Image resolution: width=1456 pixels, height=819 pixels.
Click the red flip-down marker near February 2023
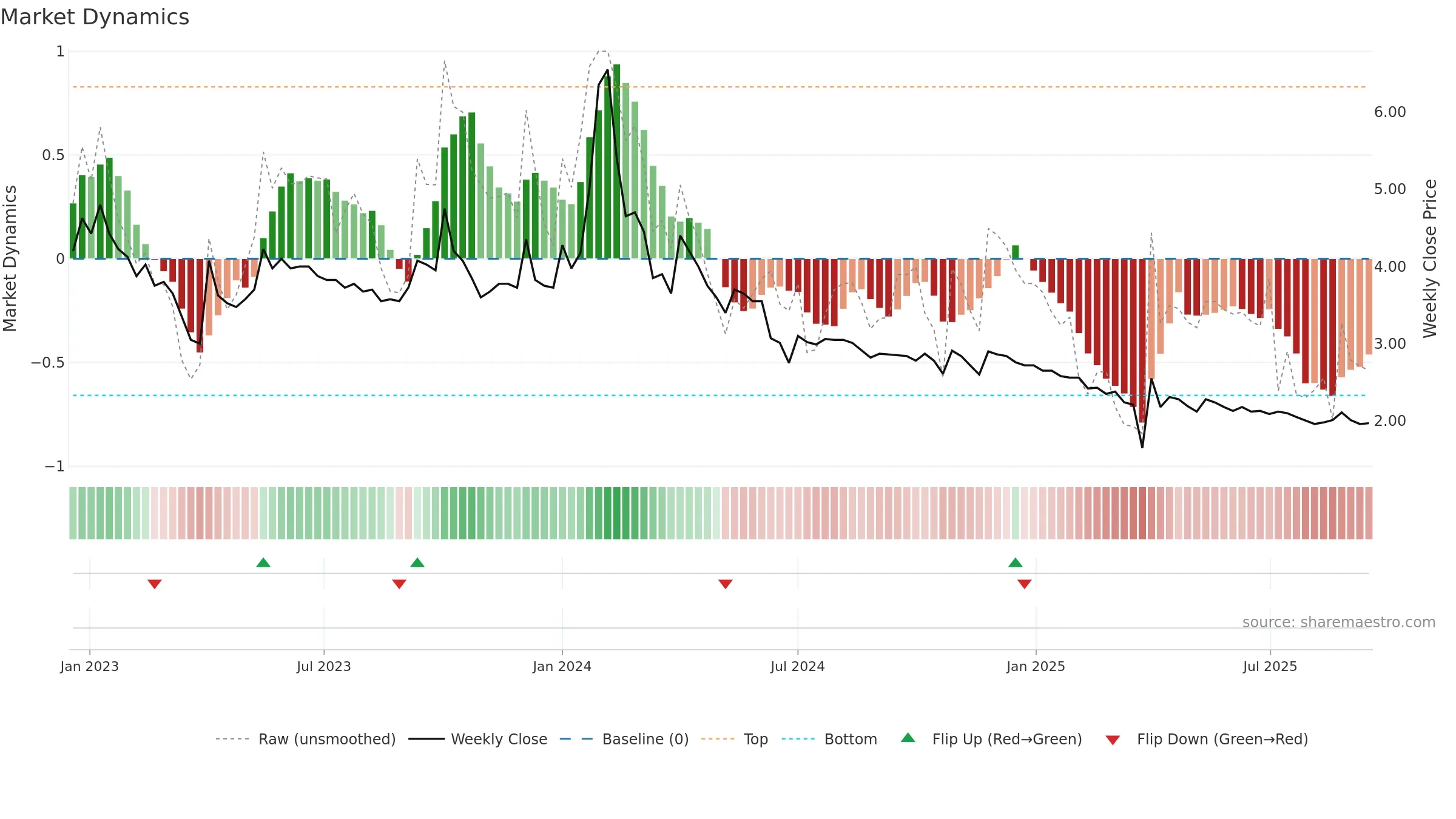click(x=155, y=584)
